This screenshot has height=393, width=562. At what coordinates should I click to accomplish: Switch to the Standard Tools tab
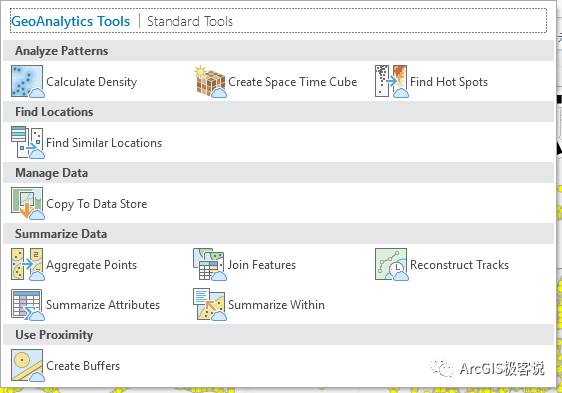[x=190, y=22]
